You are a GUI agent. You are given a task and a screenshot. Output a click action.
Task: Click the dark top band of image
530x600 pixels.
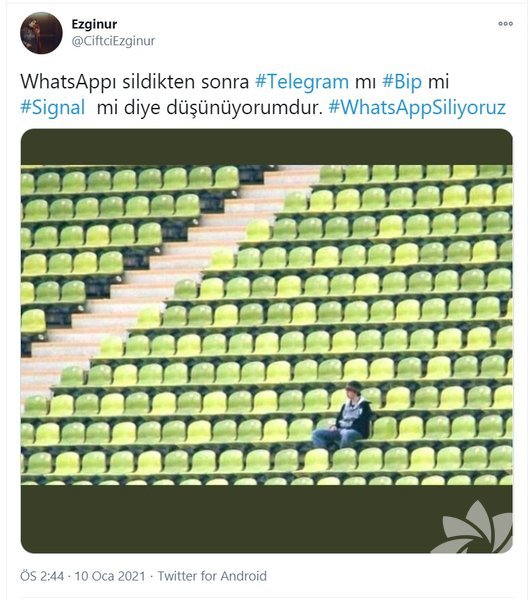266,147
